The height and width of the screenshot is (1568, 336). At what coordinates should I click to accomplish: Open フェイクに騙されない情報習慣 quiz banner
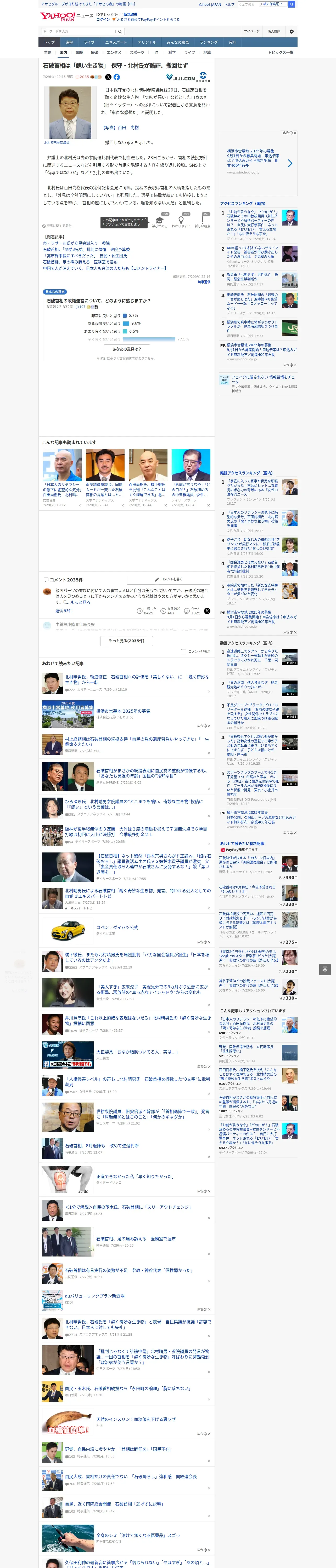pos(259,383)
